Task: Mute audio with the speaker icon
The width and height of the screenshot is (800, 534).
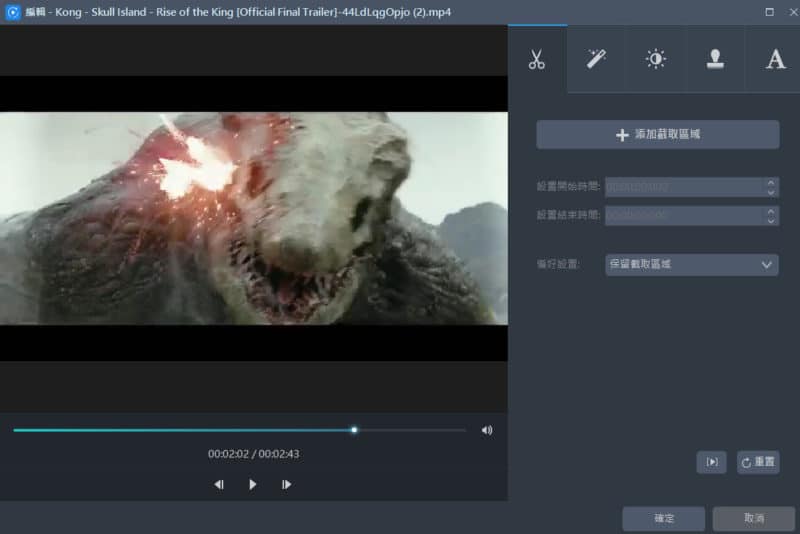Action: 487,430
